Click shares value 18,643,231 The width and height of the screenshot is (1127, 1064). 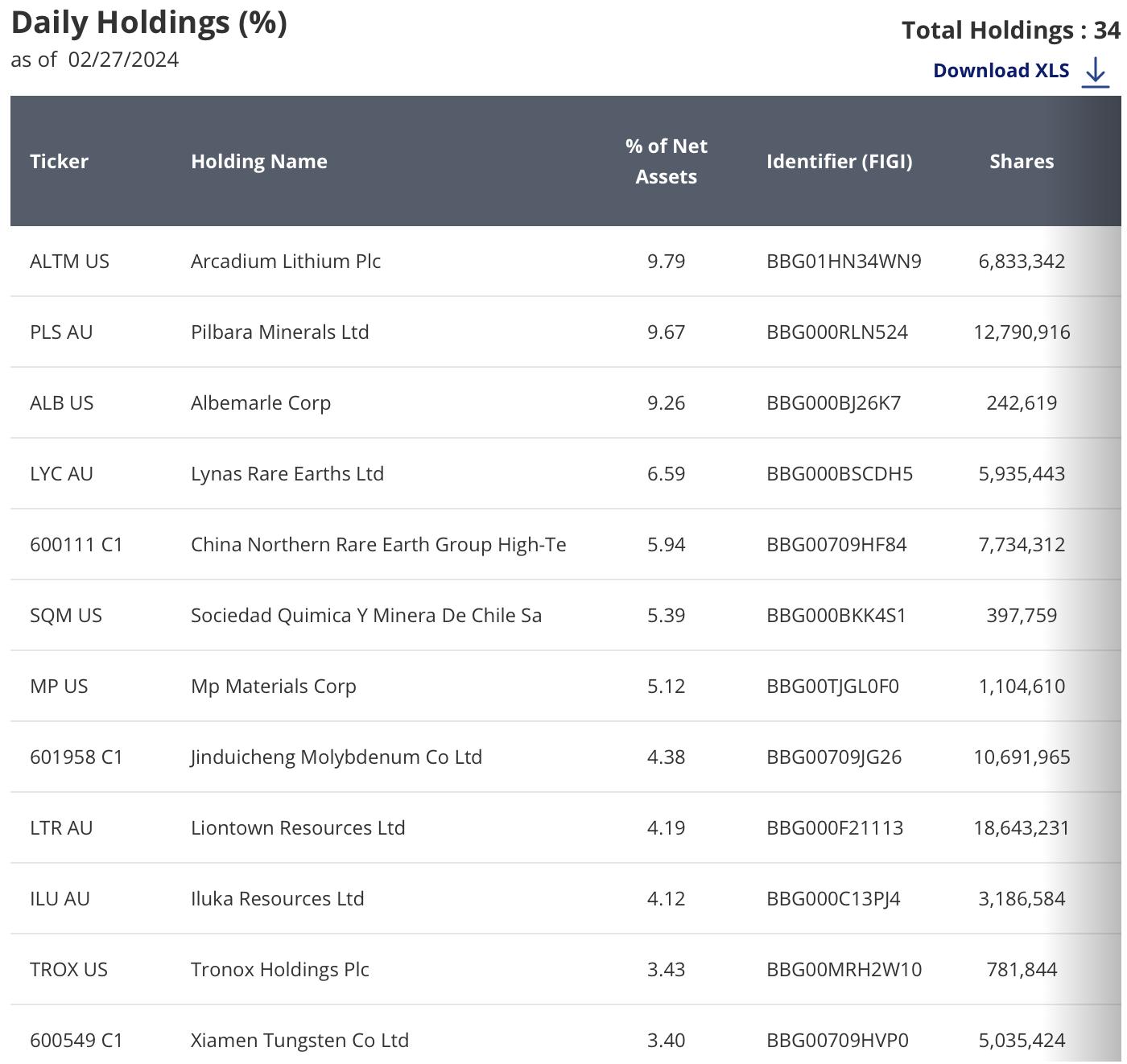pyautogui.click(x=1022, y=828)
